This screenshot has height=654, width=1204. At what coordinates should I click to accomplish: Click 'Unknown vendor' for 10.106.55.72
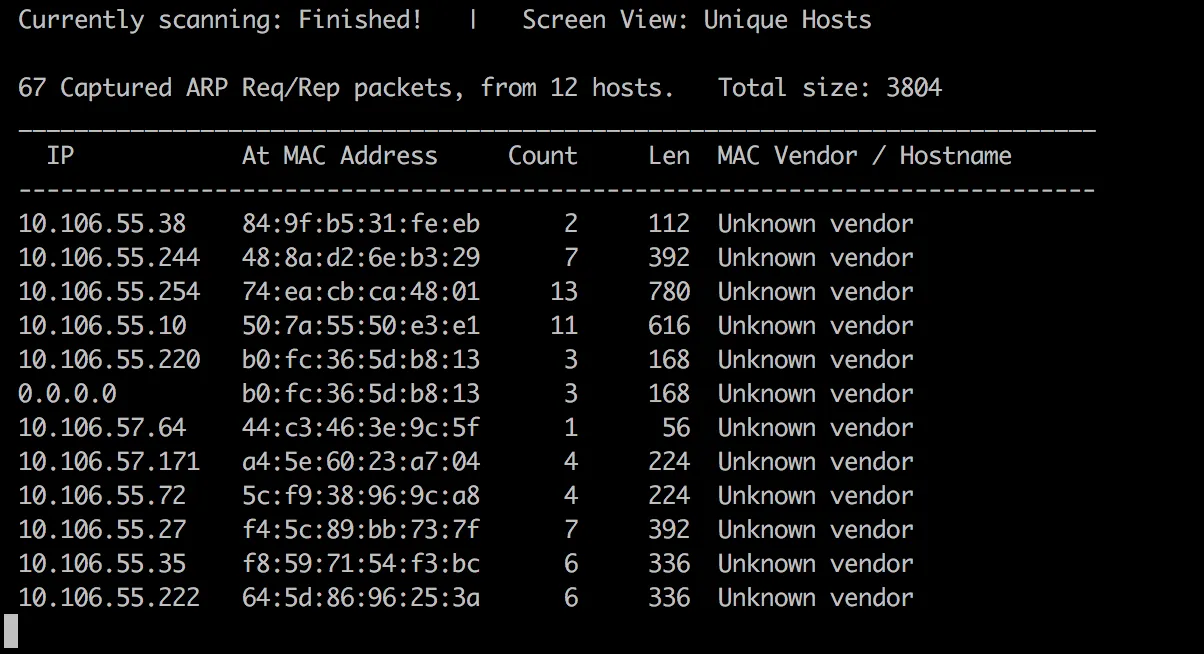(x=815, y=495)
